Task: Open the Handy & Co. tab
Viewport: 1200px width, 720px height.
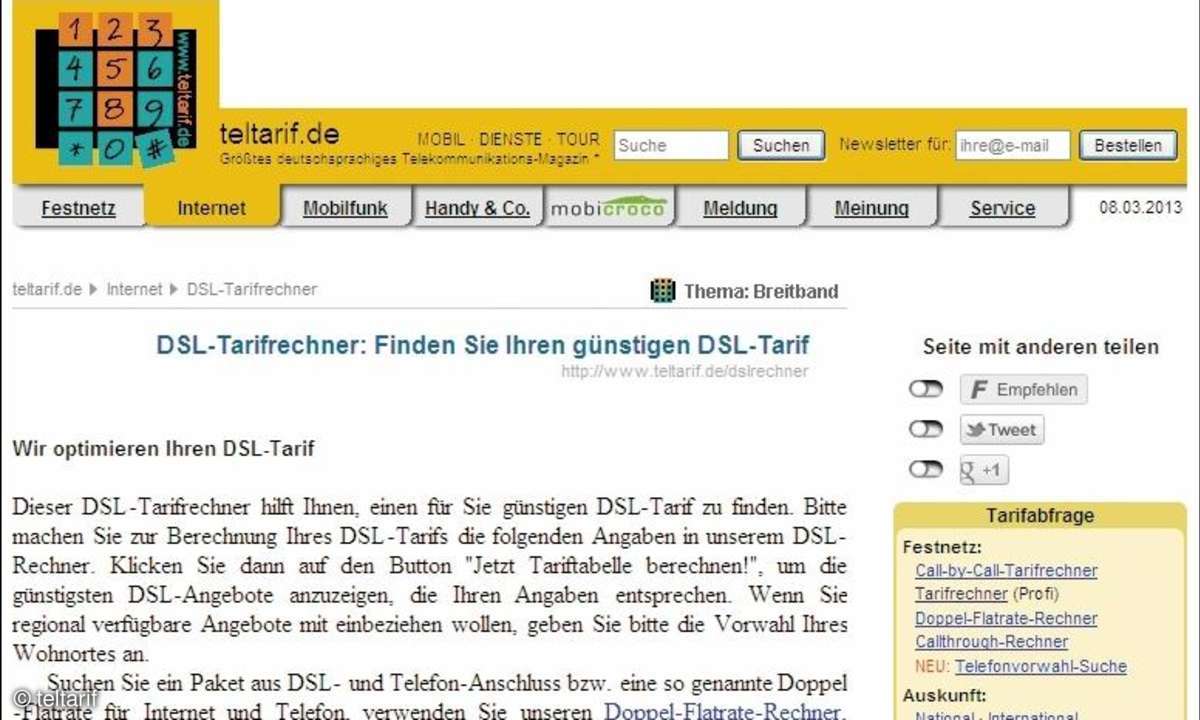Action: tap(477, 208)
